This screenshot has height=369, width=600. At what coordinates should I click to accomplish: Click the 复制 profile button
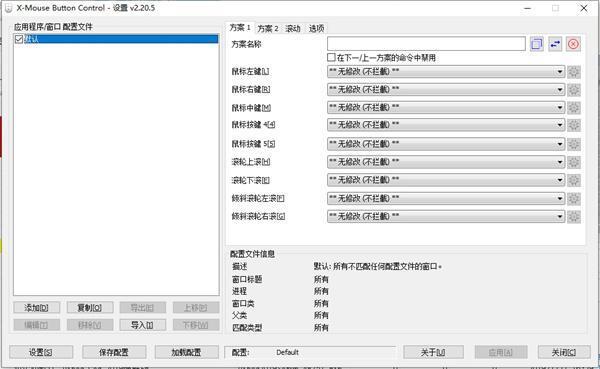(90, 307)
